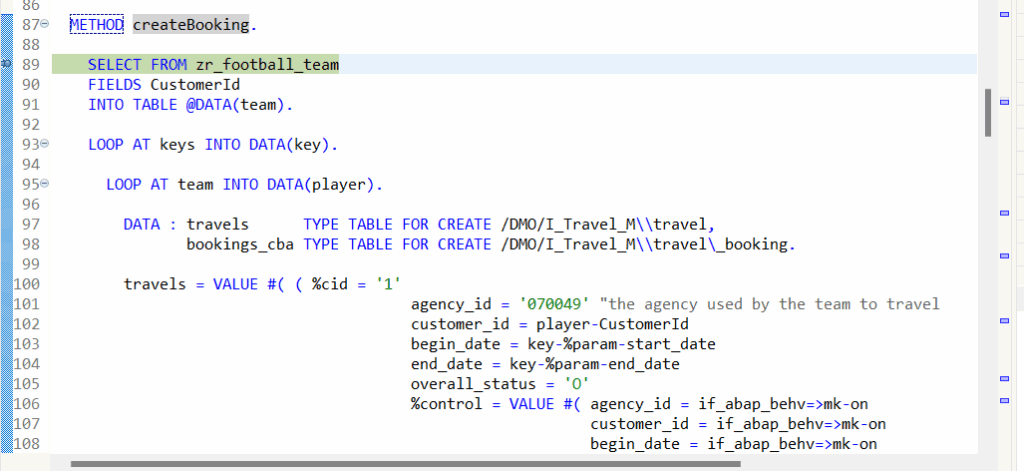This screenshot has height=471, width=1024.
Task: Click the %cid field on line 100
Action: [x=330, y=284]
